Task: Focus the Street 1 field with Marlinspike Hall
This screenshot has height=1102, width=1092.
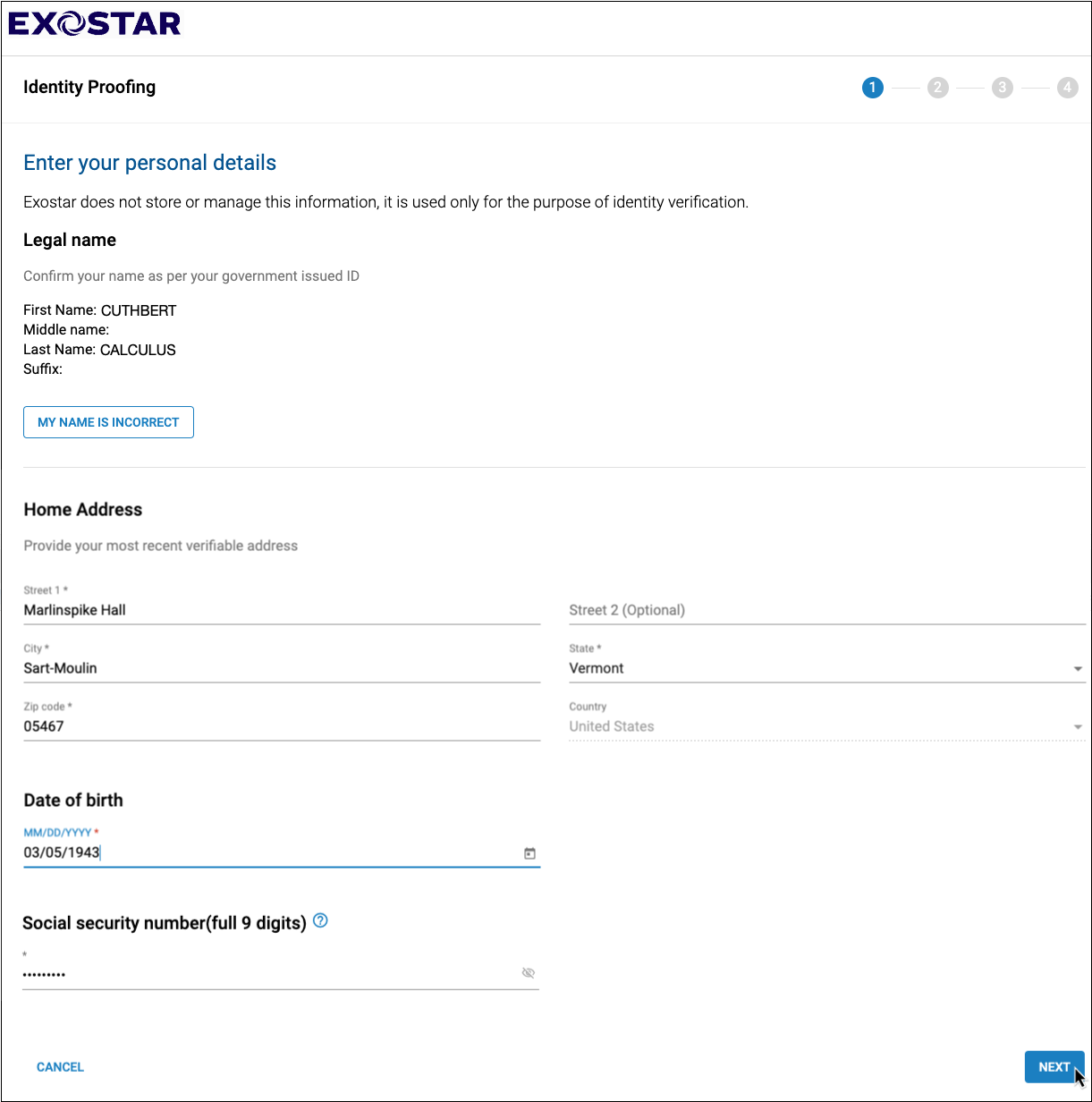Action: pyautogui.click(x=281, y=610)
